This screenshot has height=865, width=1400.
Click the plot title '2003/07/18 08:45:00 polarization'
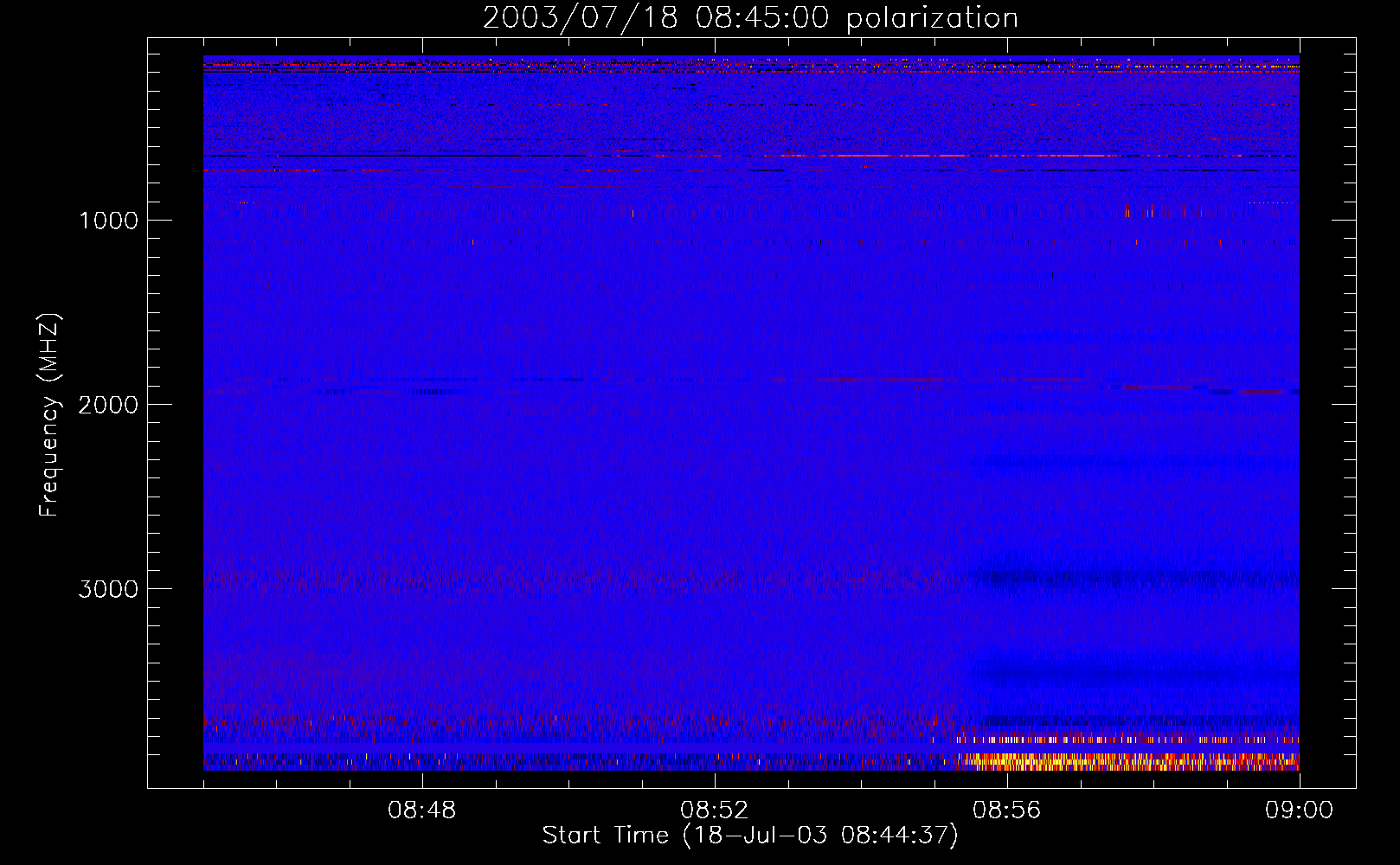click(x=750, y=17)
